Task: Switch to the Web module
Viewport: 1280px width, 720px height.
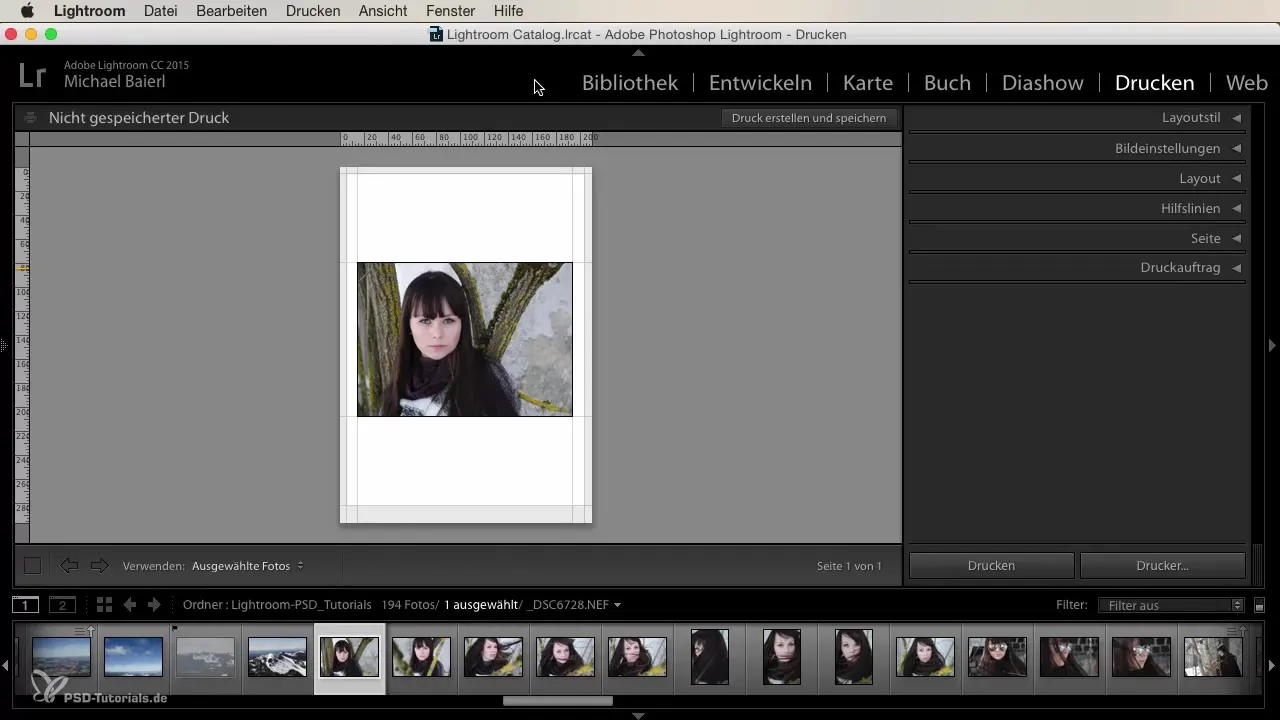Action: click(1247, 83)
